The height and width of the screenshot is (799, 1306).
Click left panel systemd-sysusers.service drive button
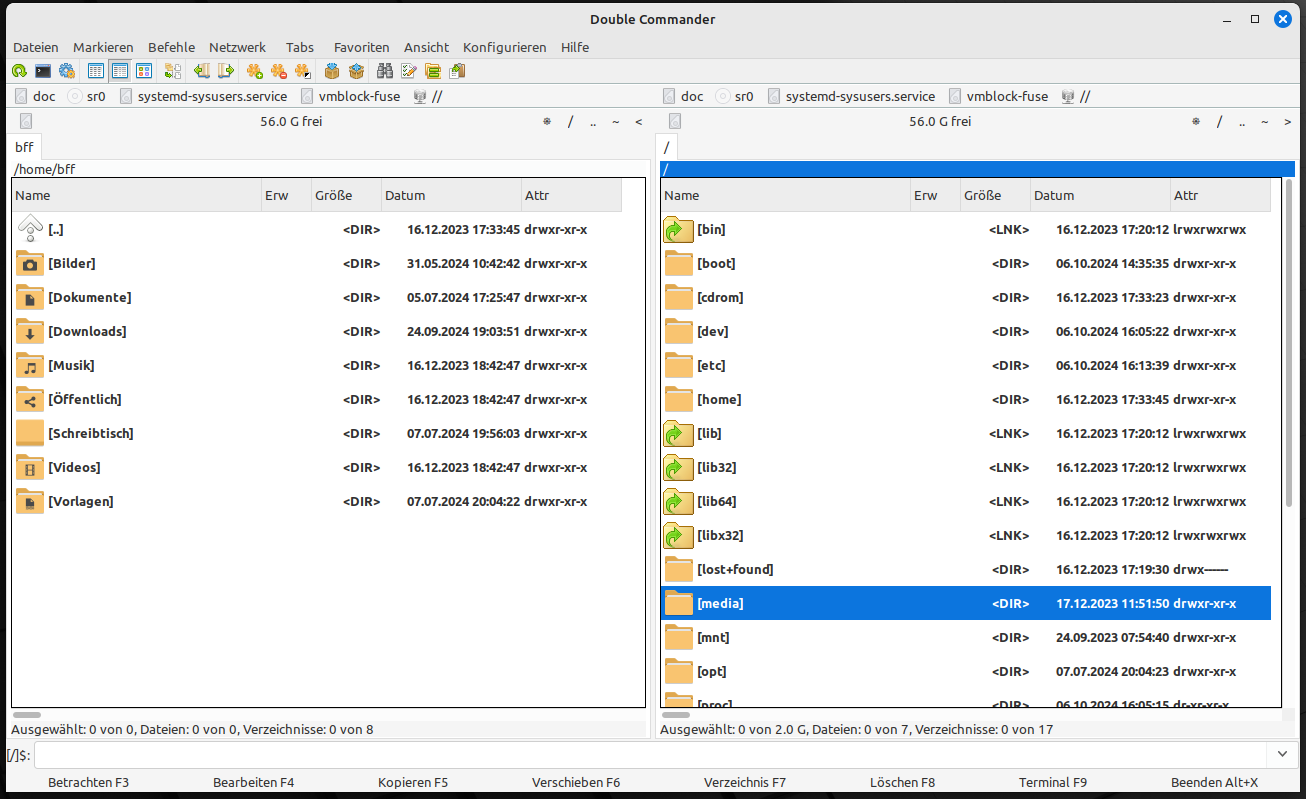point(203,97)
